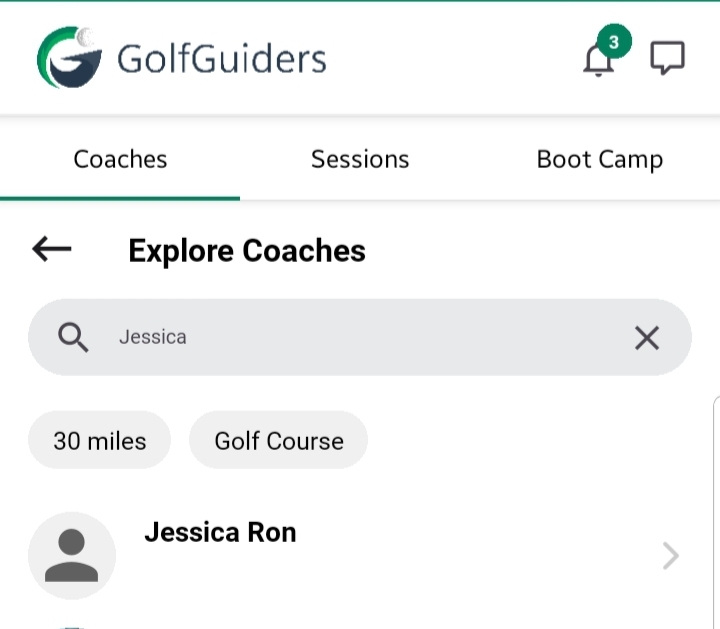
Task: Click the Explore Coaches heading
Action: click(x=247, y=250)
